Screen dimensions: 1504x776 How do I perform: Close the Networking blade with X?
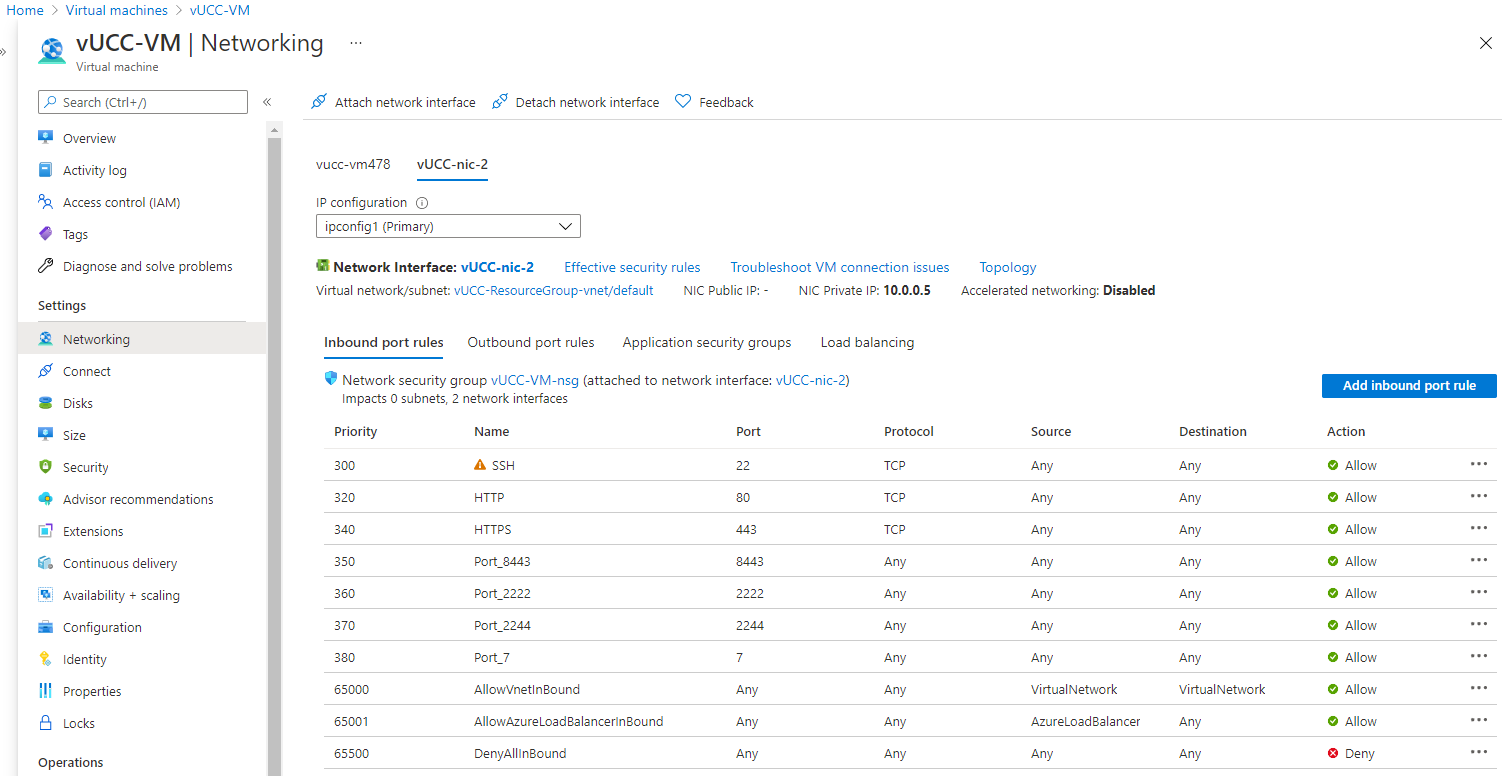(1485, 43)
